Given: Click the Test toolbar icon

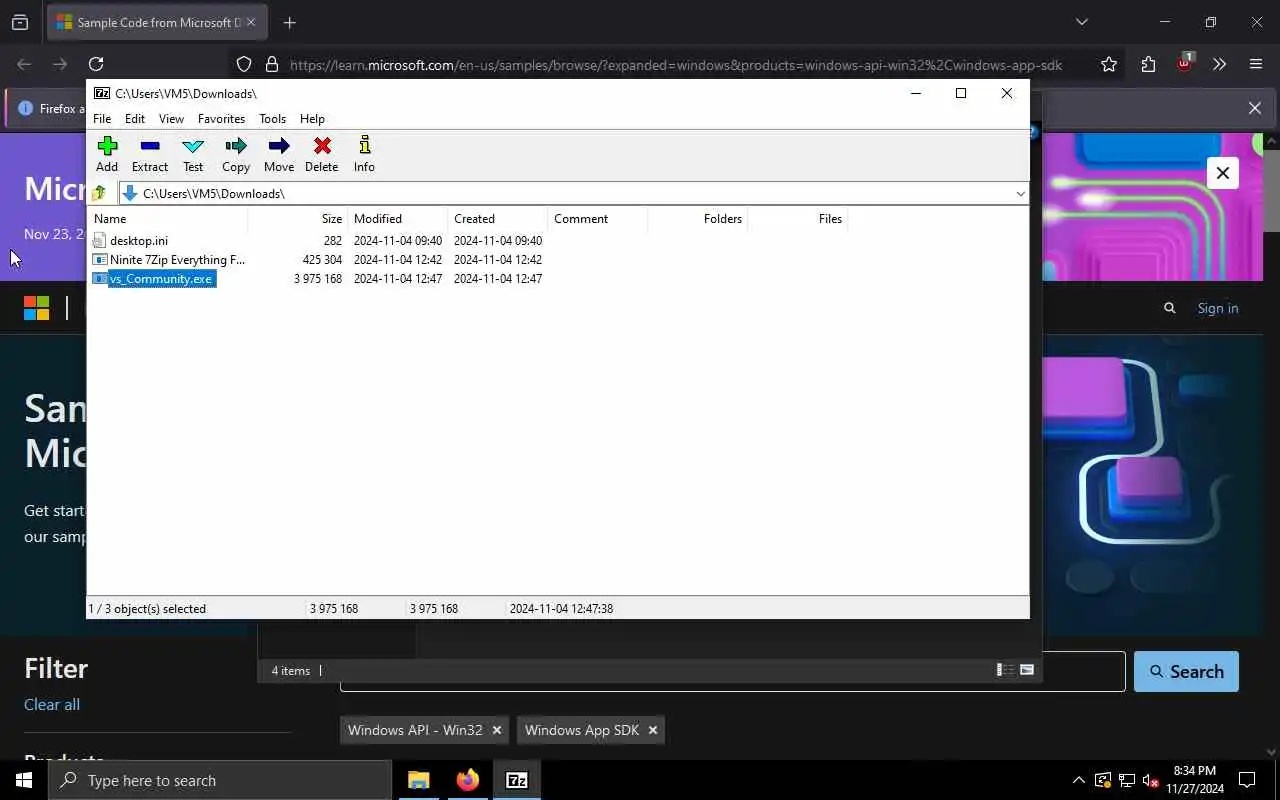Looking at the screenshot, I should 193,154.
